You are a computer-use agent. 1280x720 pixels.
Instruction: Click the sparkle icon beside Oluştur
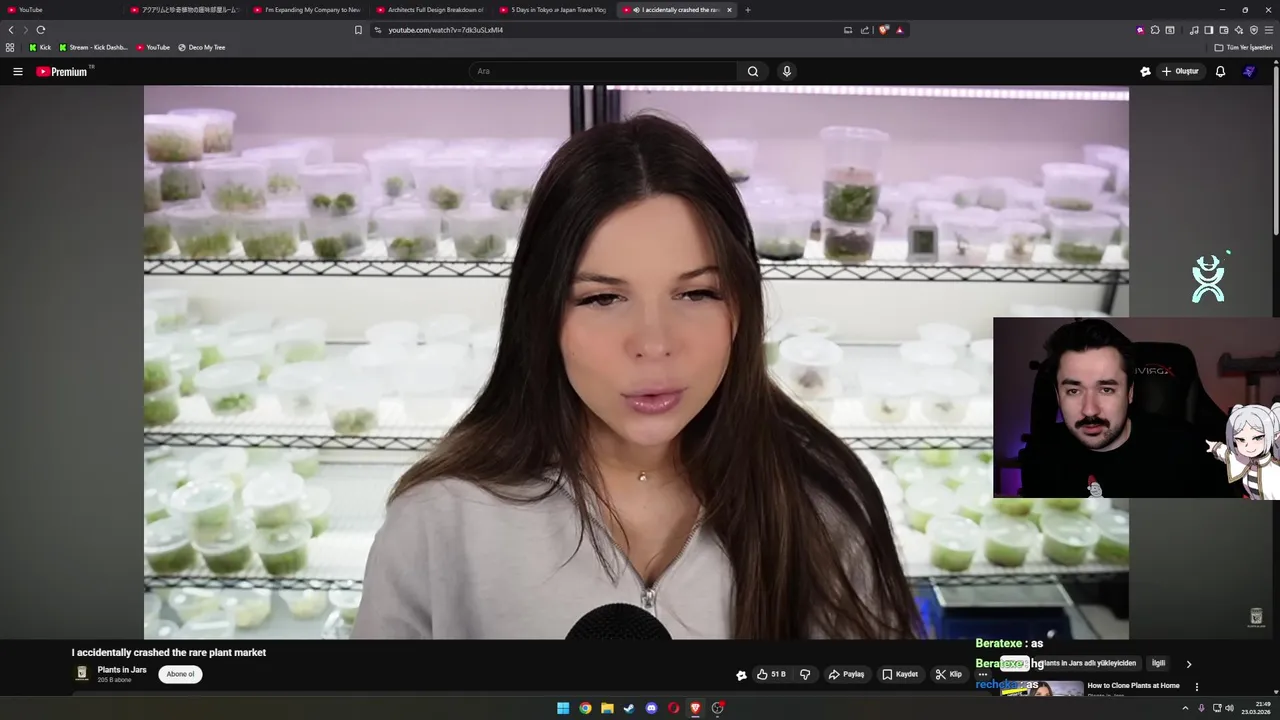(1145, 71)
